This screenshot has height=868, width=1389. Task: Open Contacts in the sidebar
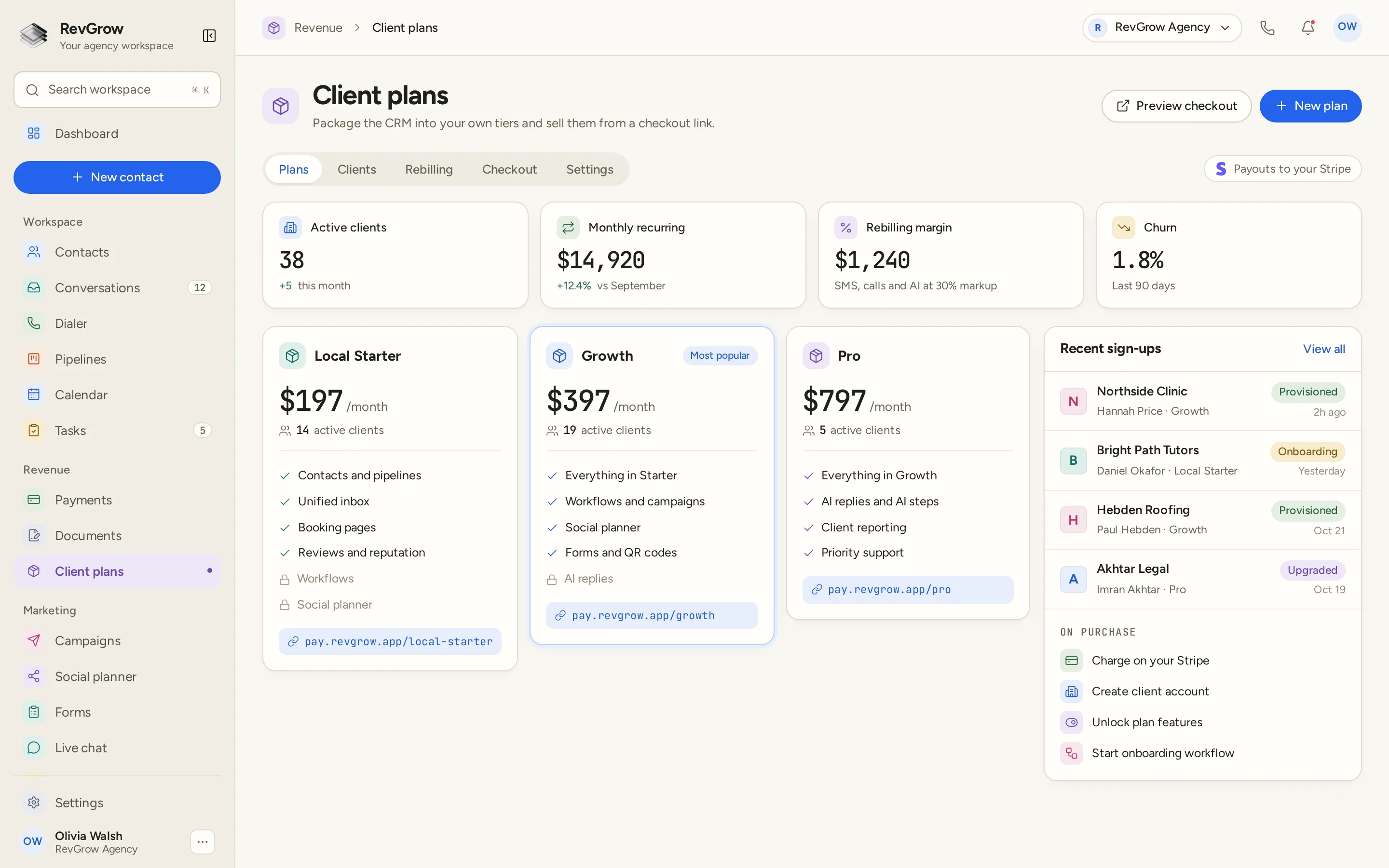pyautogui.click(x=117, y=252)
